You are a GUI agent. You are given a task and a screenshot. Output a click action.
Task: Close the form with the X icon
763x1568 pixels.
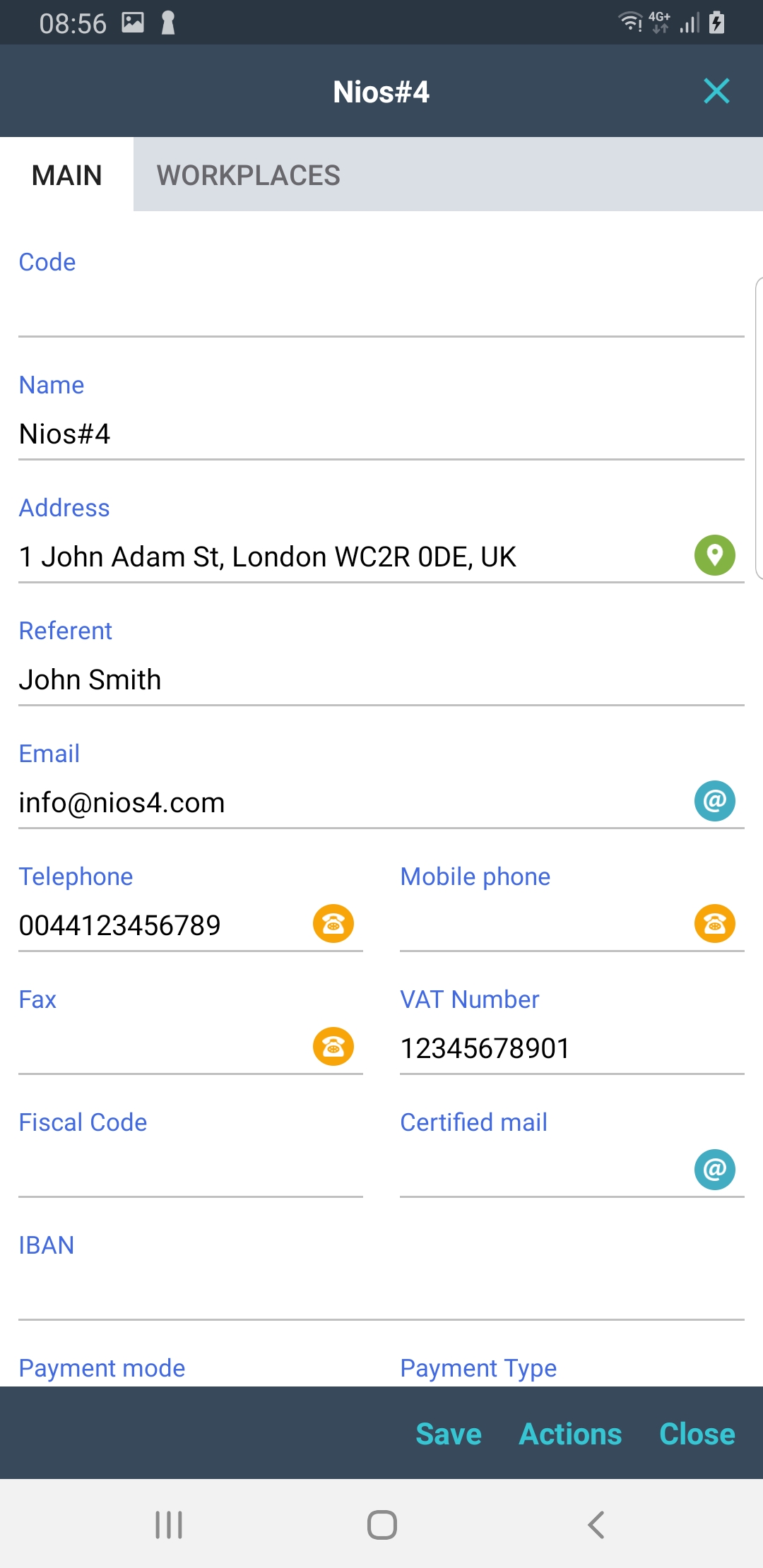[716, 91]
